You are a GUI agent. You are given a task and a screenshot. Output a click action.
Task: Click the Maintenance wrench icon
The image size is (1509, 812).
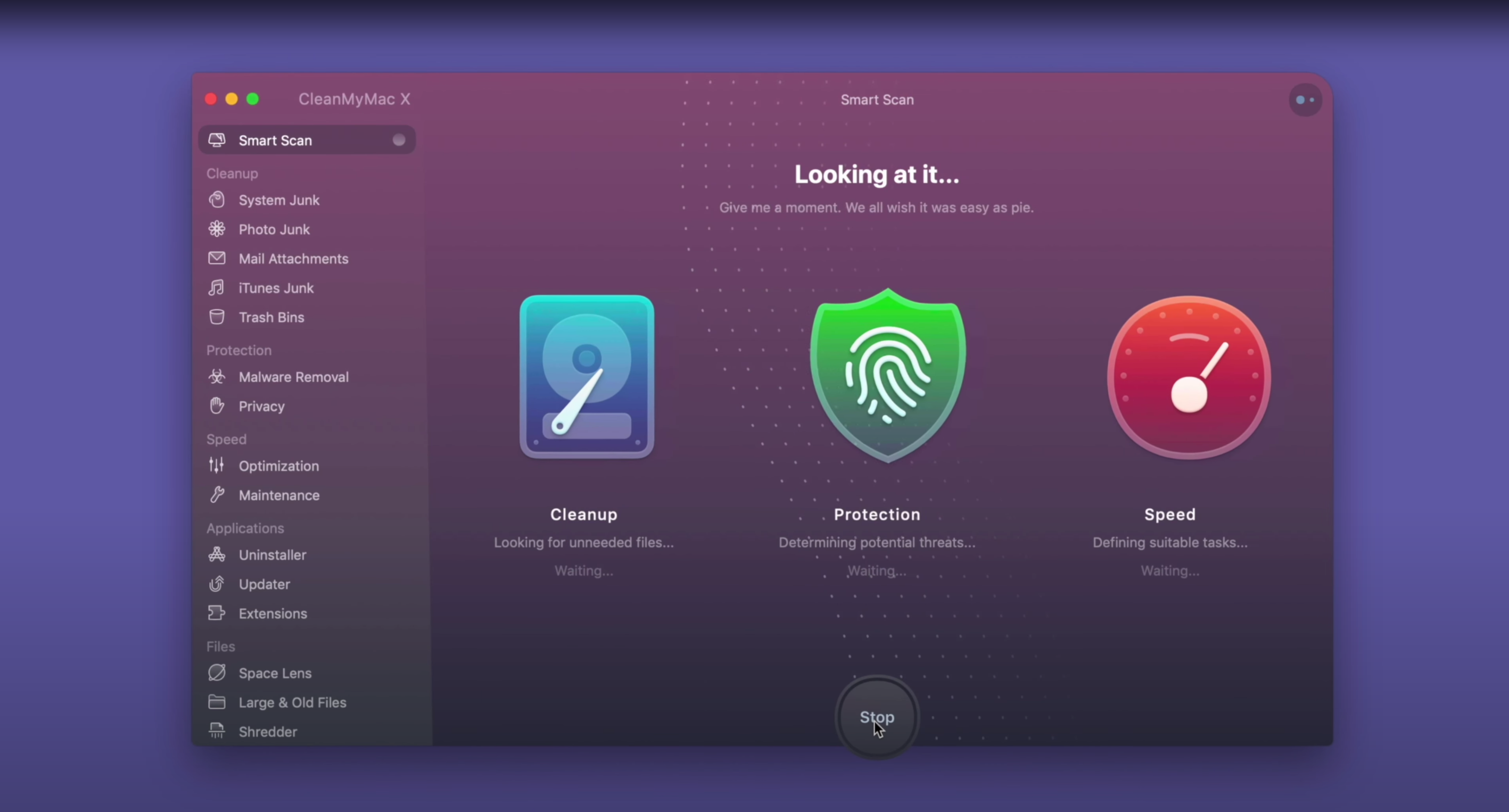pos(217,495)
